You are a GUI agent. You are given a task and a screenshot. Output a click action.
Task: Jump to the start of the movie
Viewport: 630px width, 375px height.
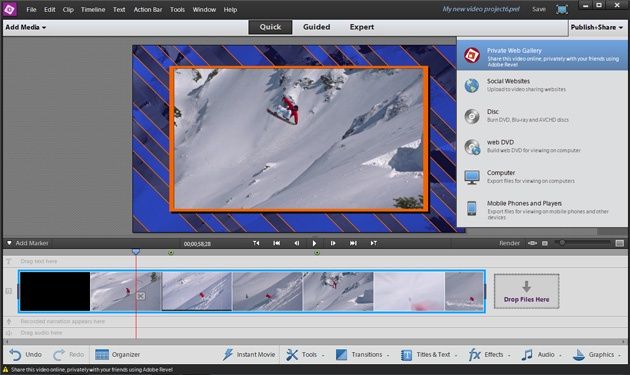(276, 243)
